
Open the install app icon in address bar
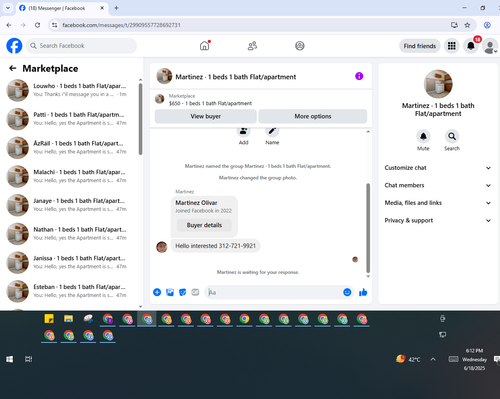tap(454, 25)
